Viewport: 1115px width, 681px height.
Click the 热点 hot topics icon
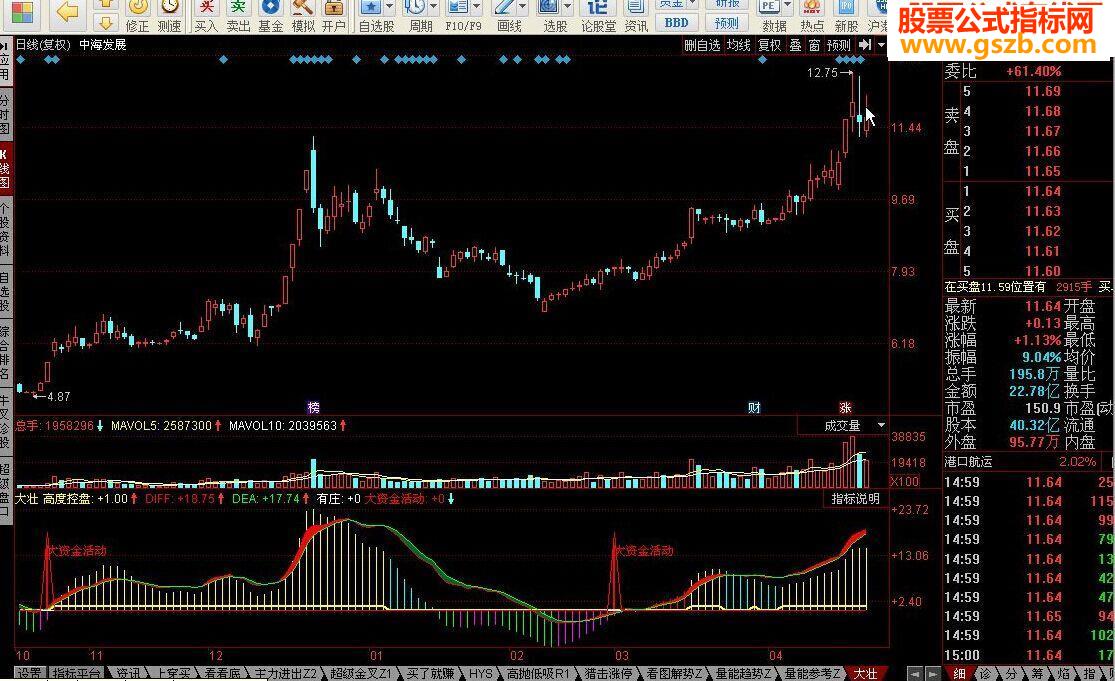tap(811, 16)
